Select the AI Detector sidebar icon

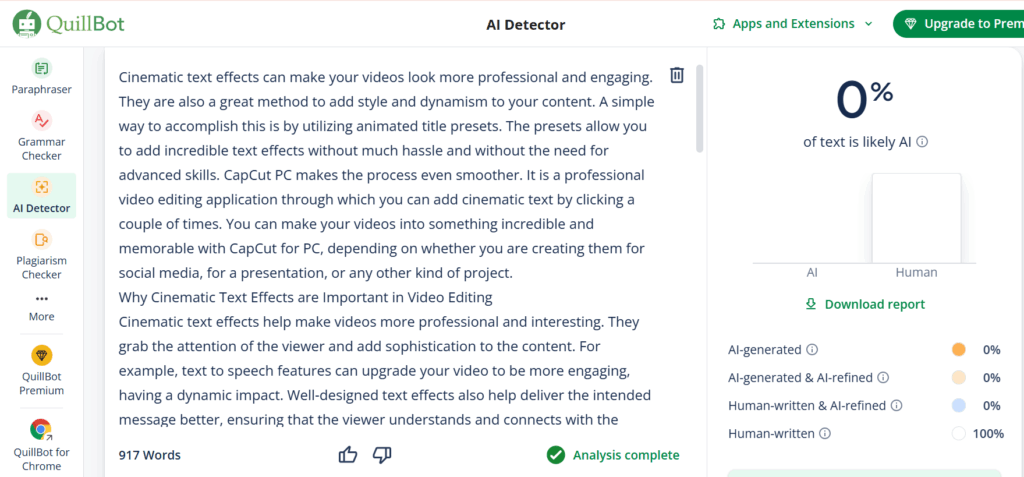click(x=41, y=187)
